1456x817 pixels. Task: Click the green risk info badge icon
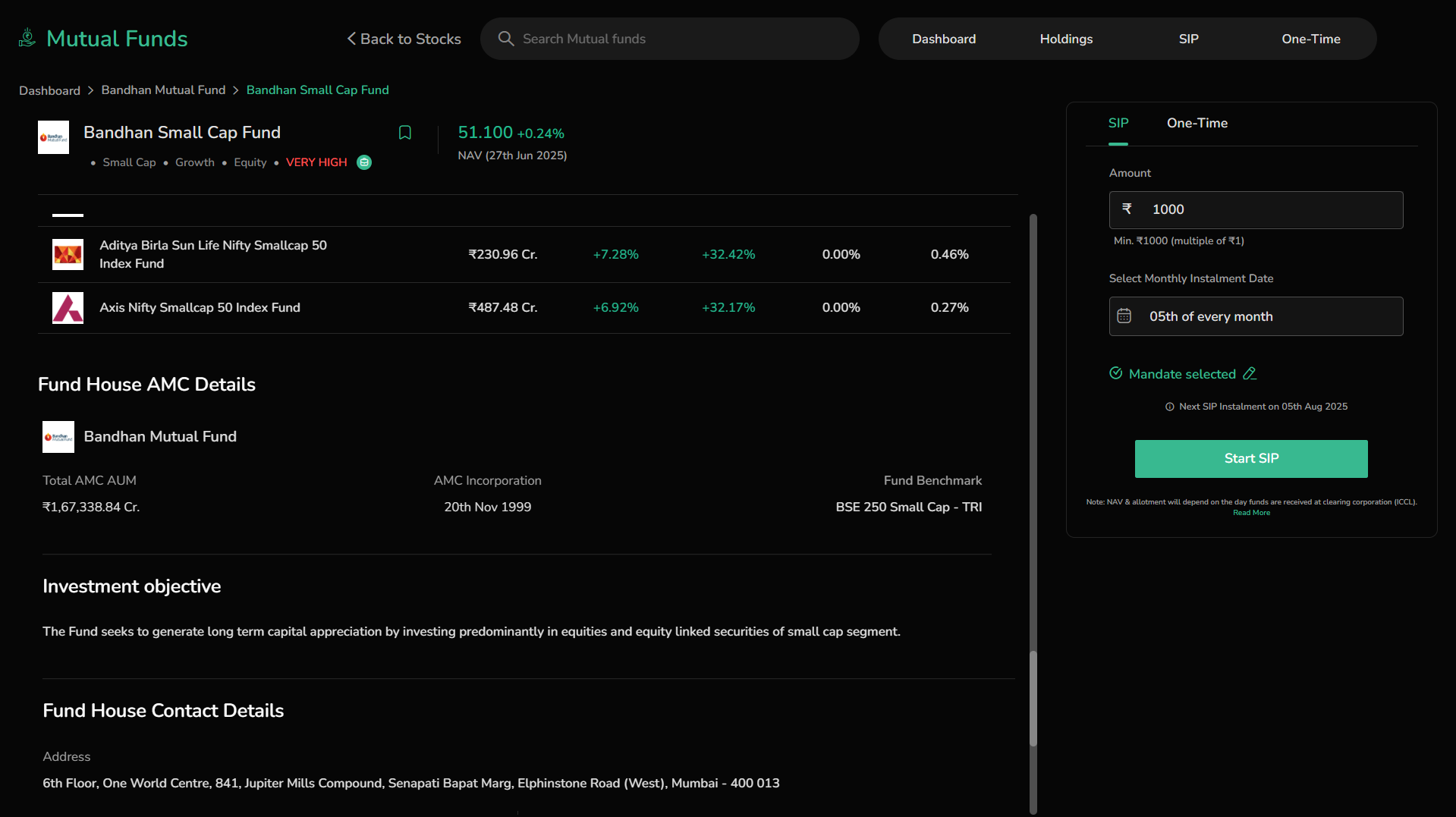364,162
